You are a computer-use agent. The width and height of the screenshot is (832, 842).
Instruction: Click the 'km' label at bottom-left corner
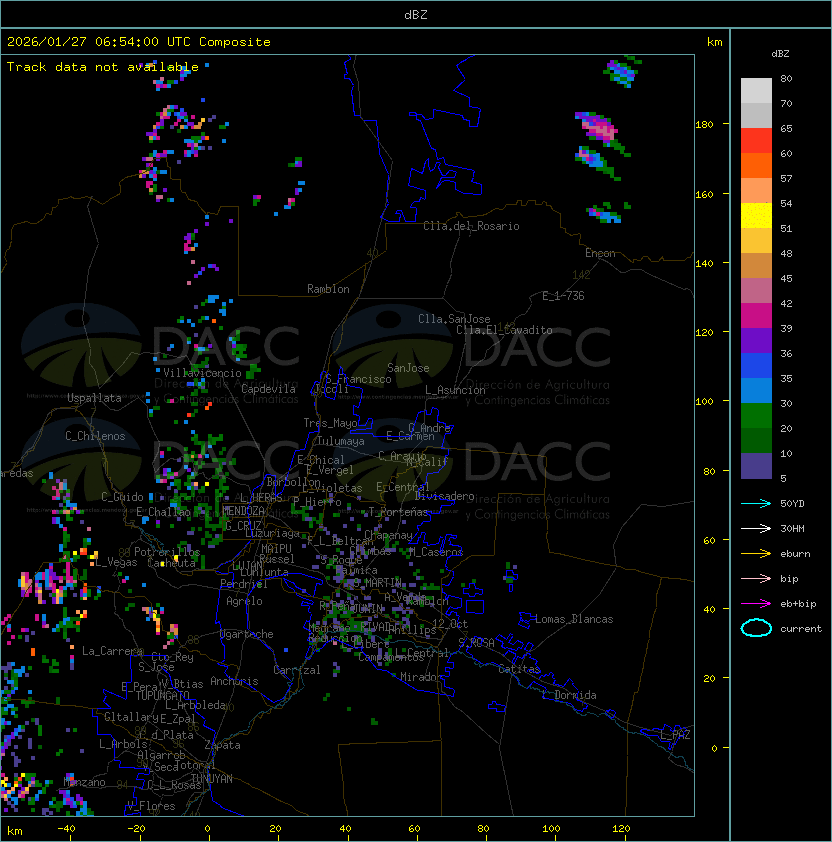point(15,831)
